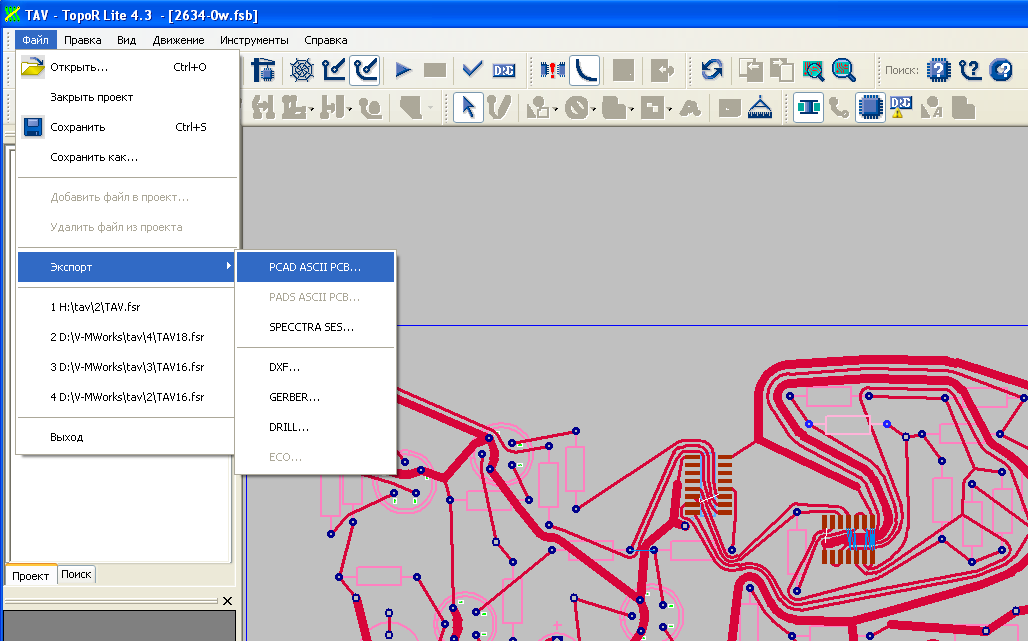Screen dimensions: 1028x641
Task: Click the component placement toolbar icon
Action: [x=263, y=69]
